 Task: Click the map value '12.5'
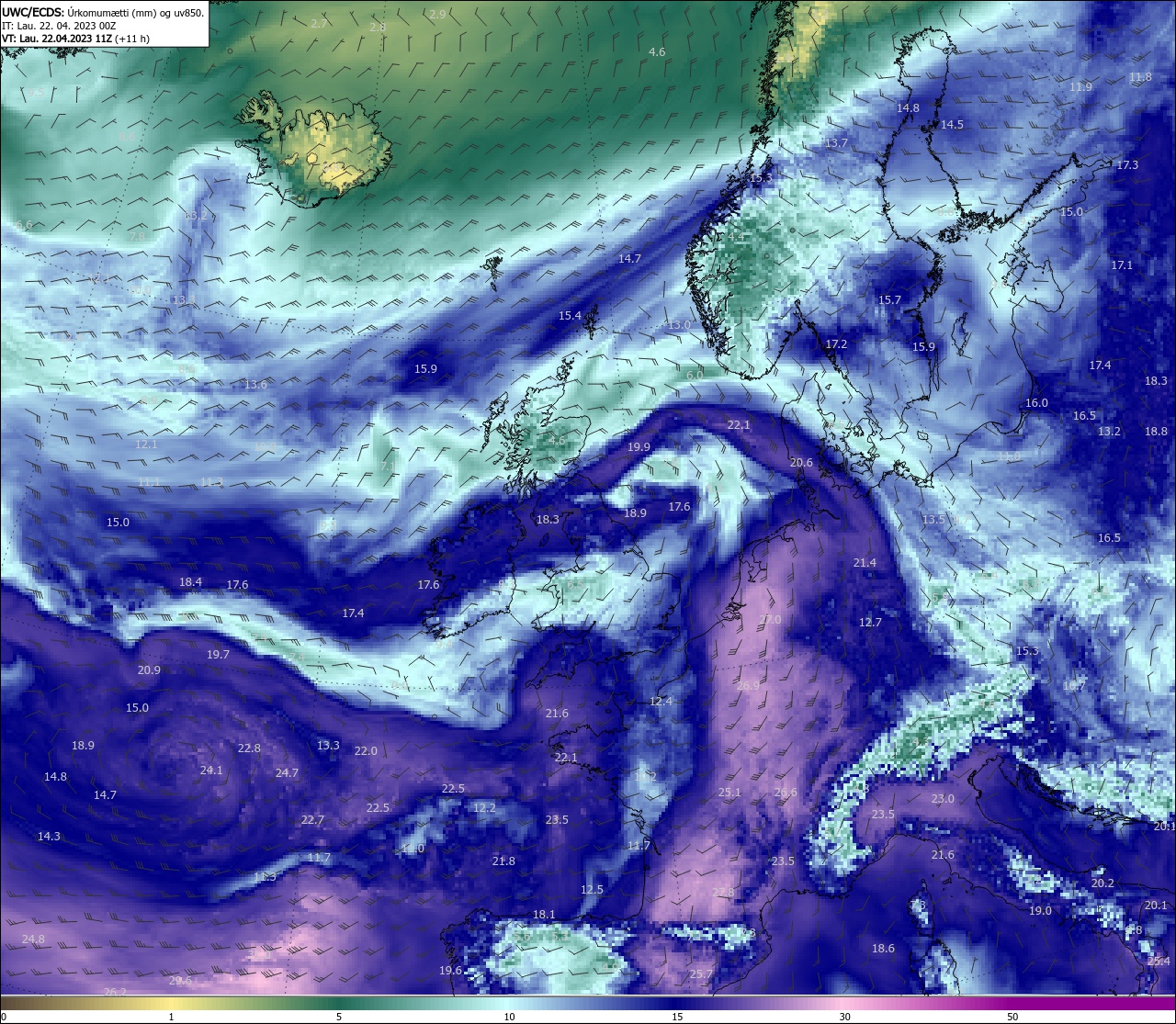[x=592, y=889]
